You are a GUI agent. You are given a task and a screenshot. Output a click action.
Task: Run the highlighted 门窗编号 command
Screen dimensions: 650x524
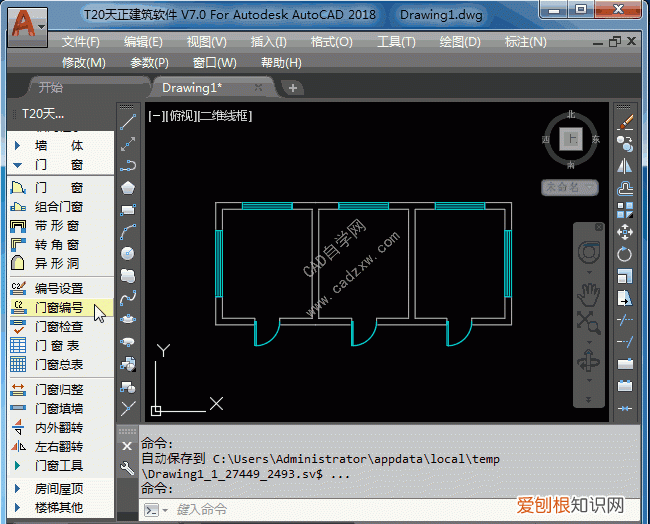[61, 308]
